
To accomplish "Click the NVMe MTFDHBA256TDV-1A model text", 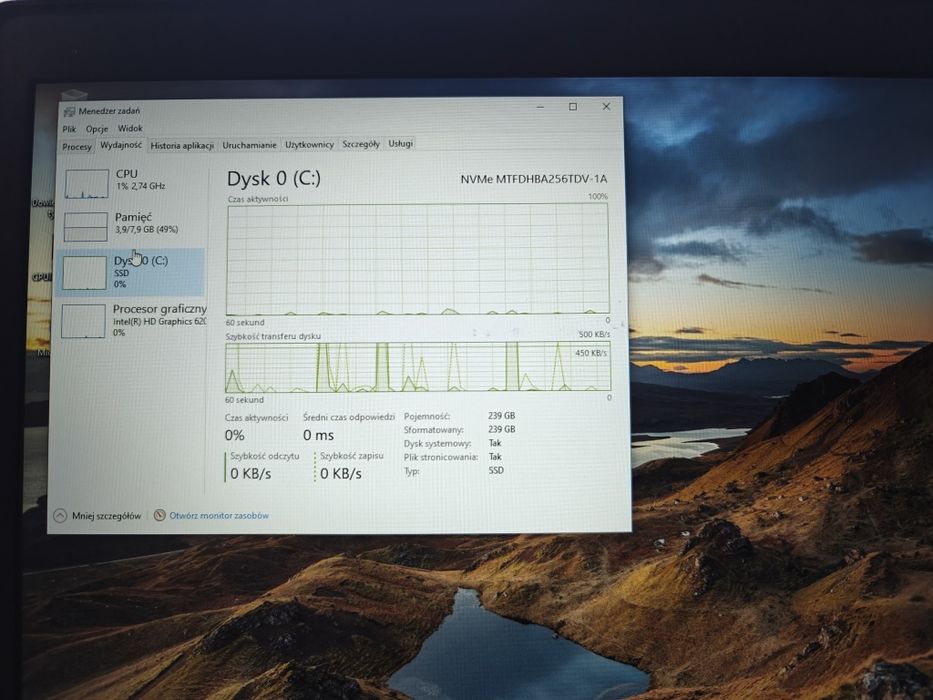I will (x=534, y=179).
